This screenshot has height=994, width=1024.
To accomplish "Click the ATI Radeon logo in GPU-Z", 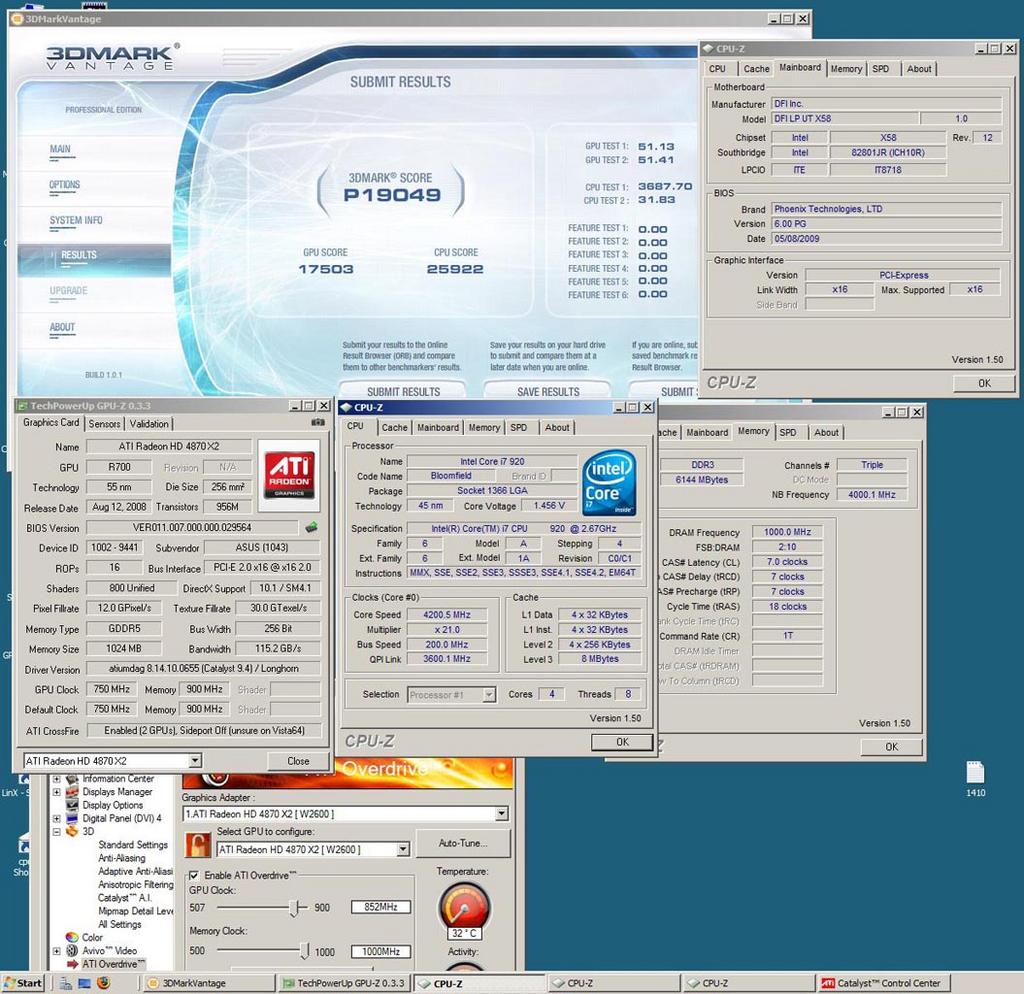I will 289,475.
